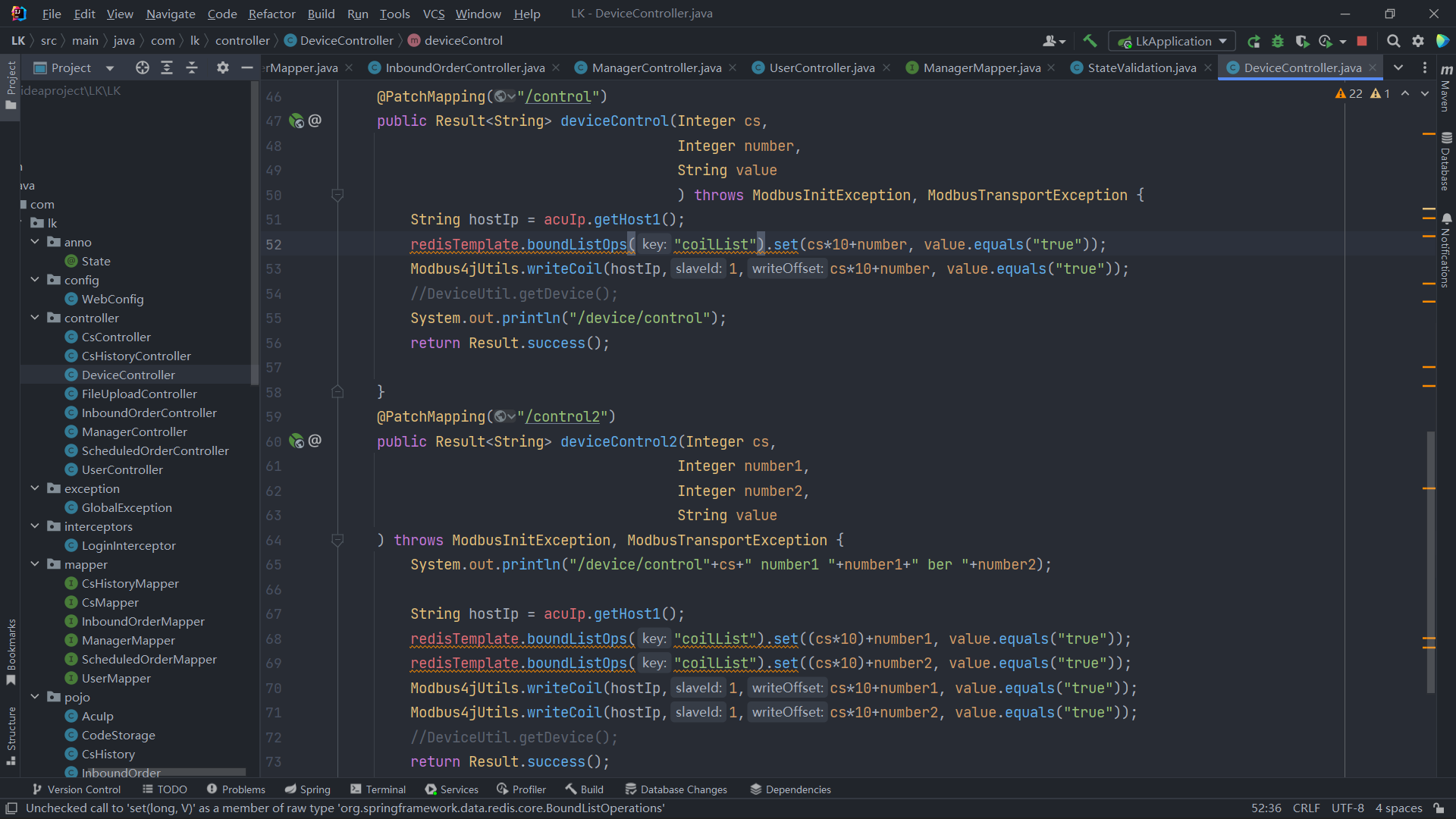Viewport: 1456px width, 819px height.
Task: Toggle the read-only lock icon in status bar
Action: pyautogui.click(x=1439, y=808)
